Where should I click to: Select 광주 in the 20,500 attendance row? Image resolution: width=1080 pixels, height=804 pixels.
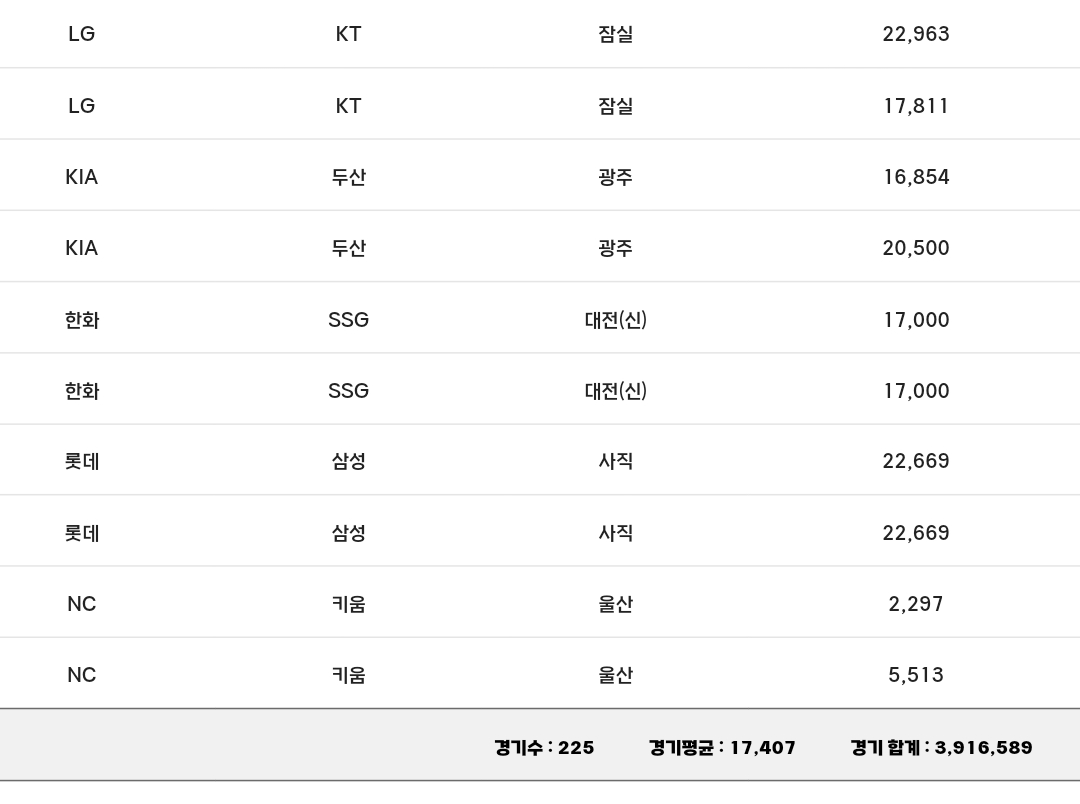pos(616,248)
